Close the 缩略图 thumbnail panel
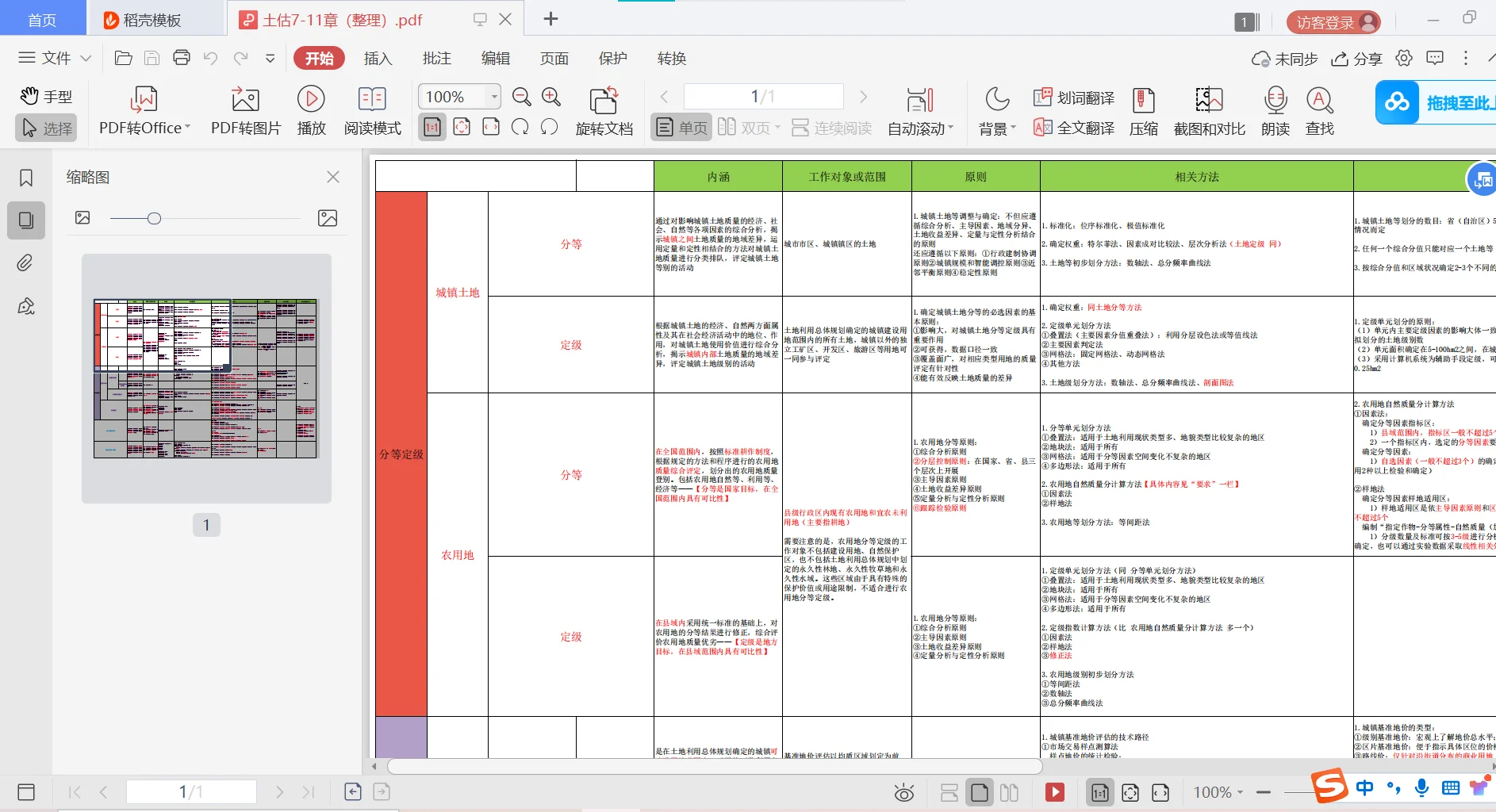 pos(333,177)
